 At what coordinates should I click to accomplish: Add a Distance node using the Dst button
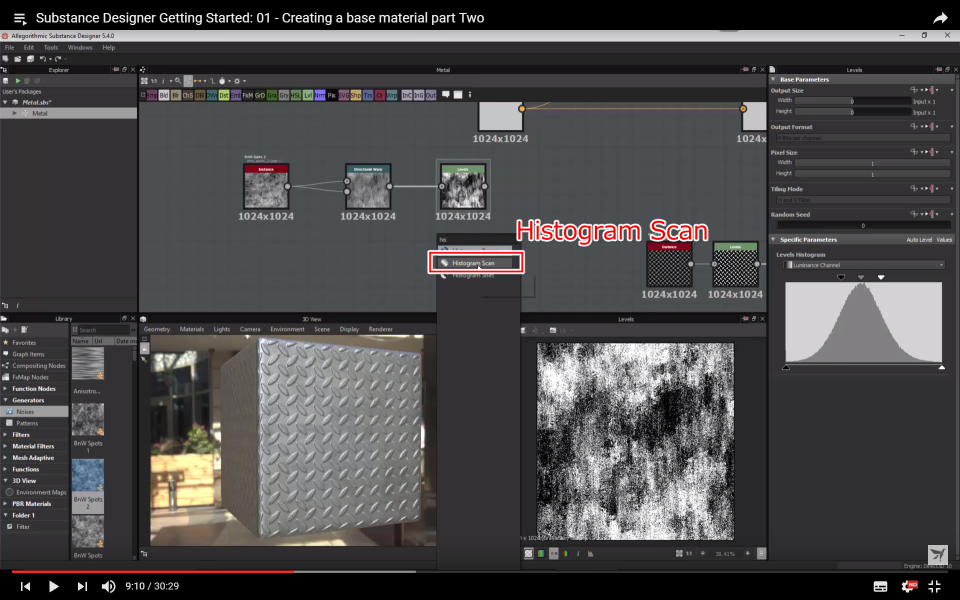[x=224, y=96]
